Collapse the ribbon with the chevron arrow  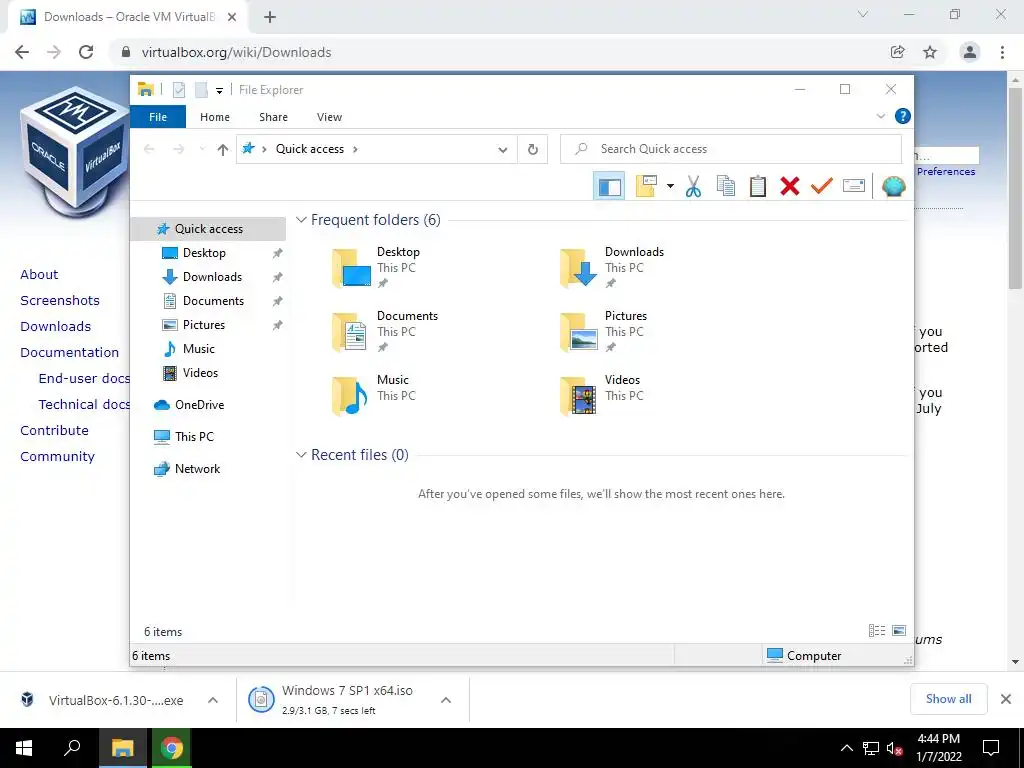880,116
